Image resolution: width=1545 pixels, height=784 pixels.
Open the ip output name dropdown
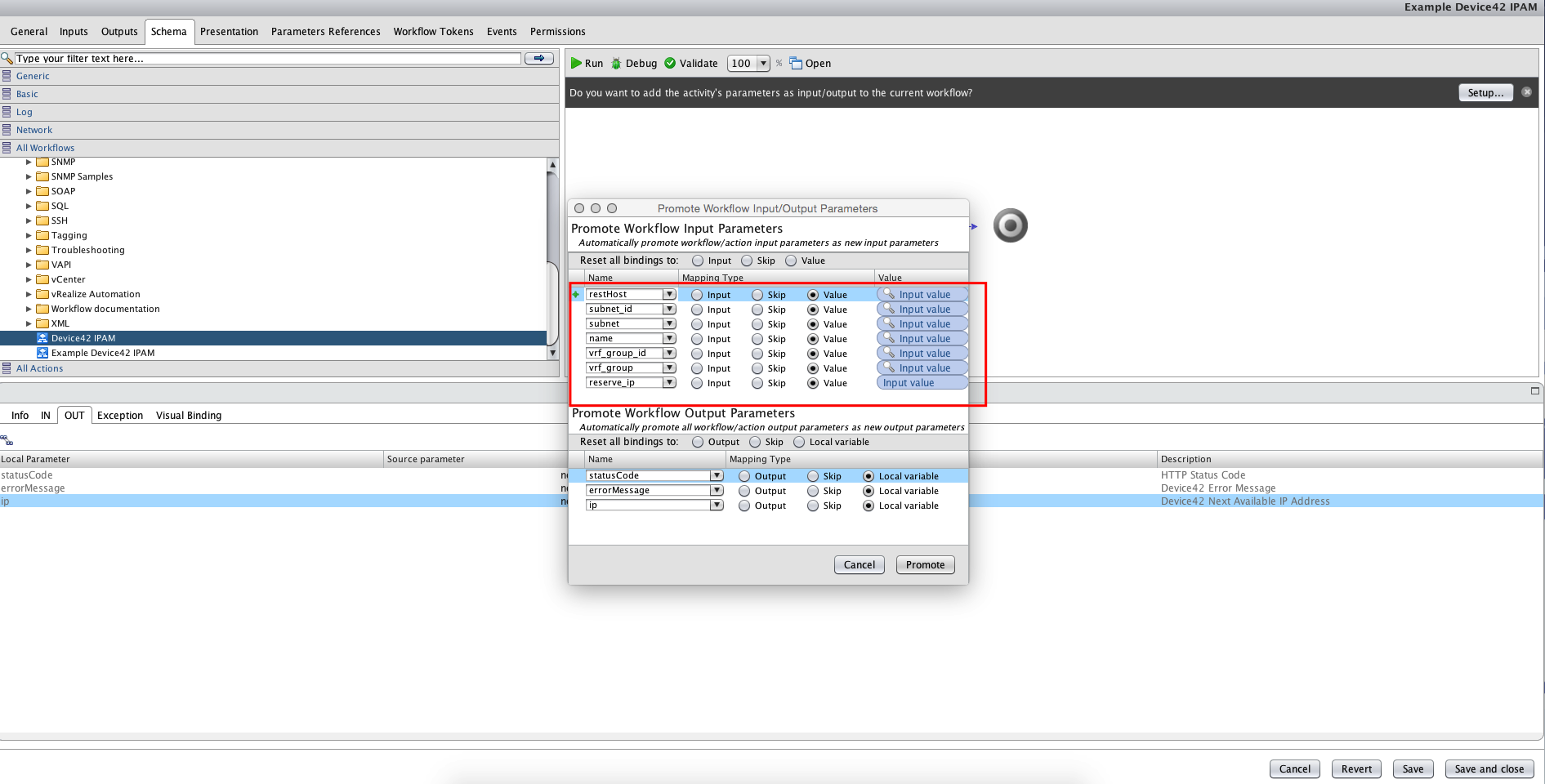tap(717, 505)
